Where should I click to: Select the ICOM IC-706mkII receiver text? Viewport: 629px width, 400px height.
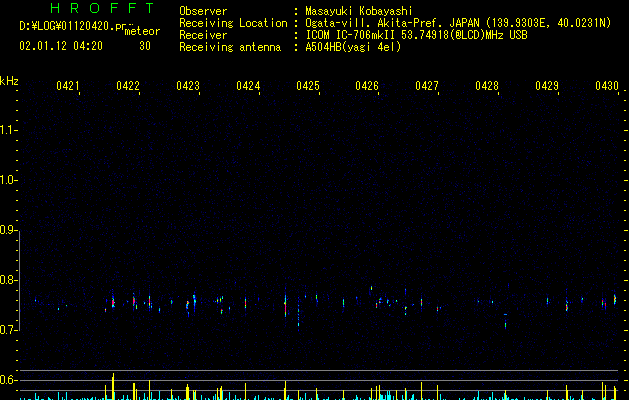416,35
